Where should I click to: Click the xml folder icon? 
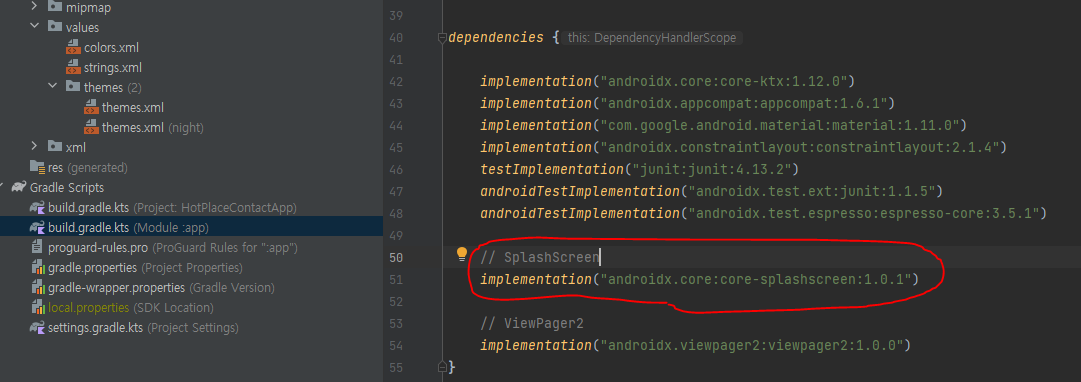(54, 147)
